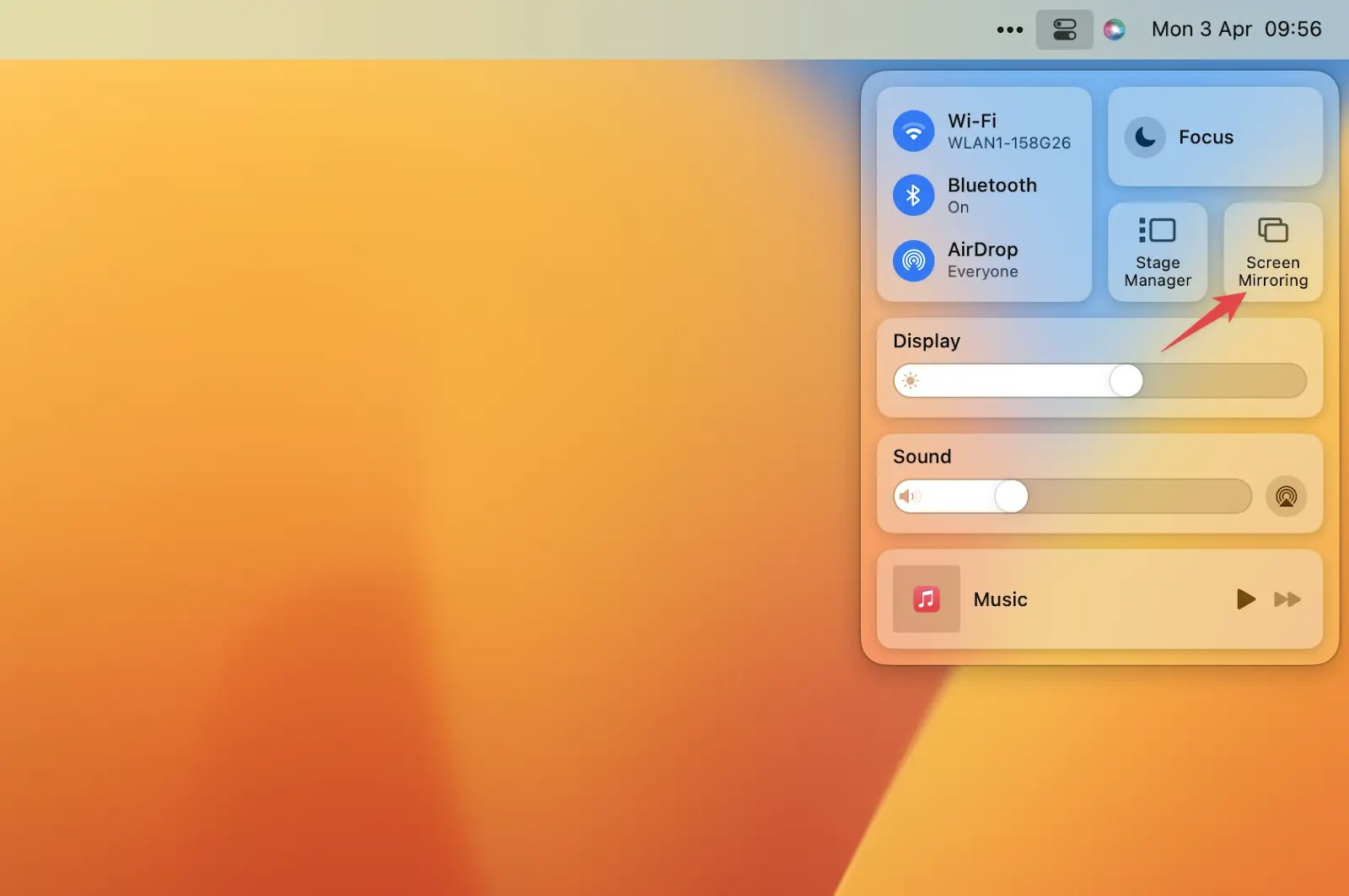Open the Stage Manager tile
The height and width of the screenshot is (896, 1349).
click(x=1158, y=252)
